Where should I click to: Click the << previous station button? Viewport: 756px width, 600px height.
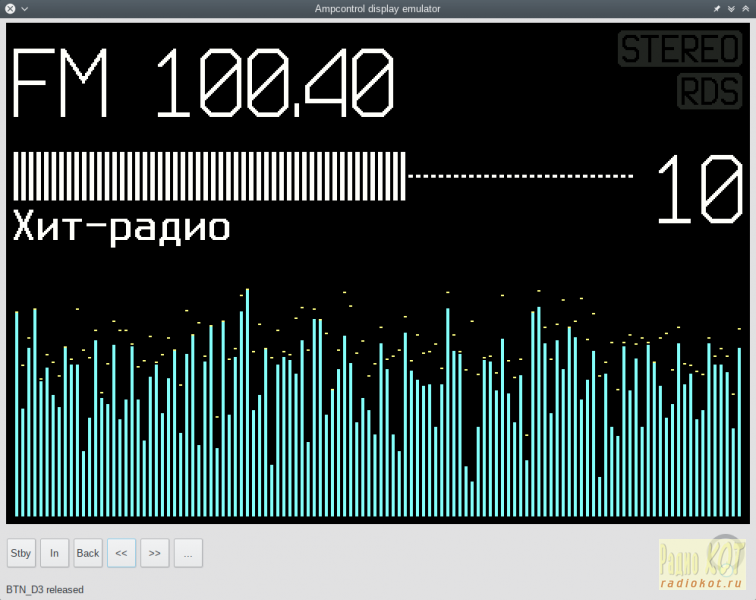[121, 553]
